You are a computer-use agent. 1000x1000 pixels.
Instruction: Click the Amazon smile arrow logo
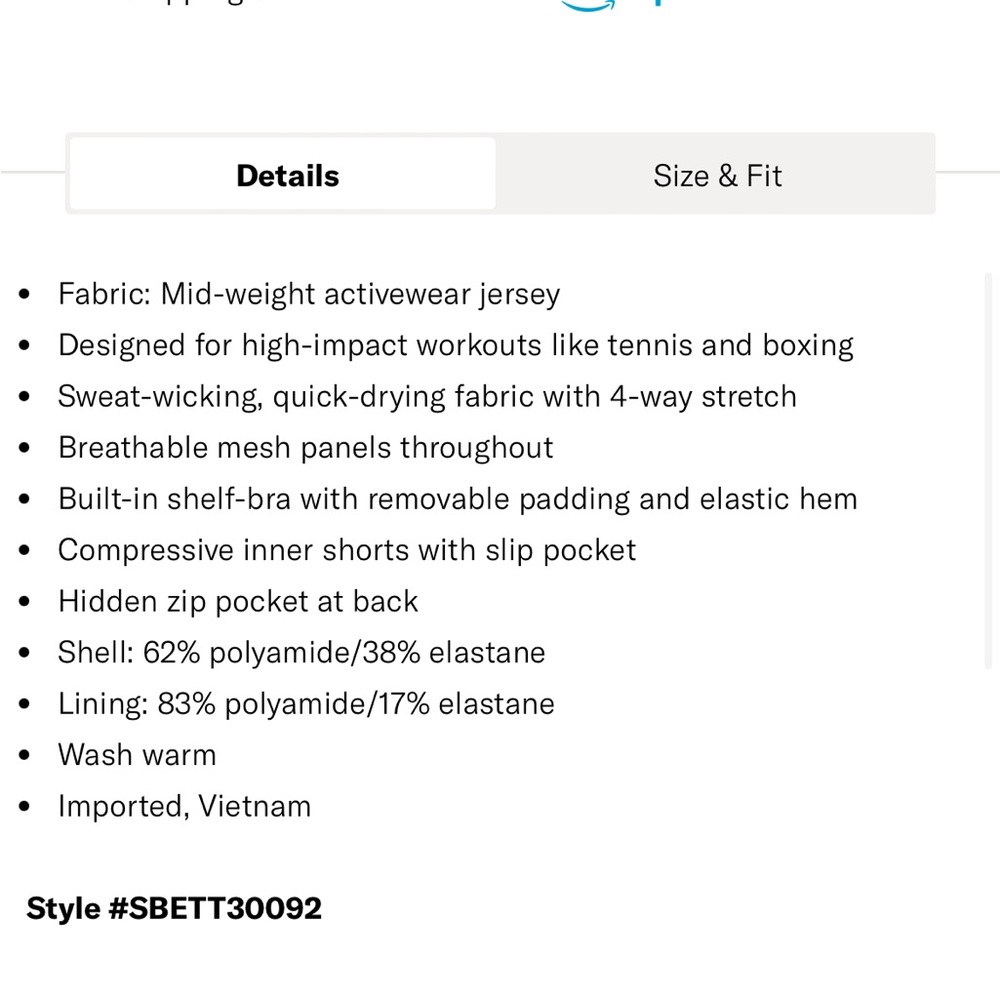pyautogui.click(x=587, y=6)
